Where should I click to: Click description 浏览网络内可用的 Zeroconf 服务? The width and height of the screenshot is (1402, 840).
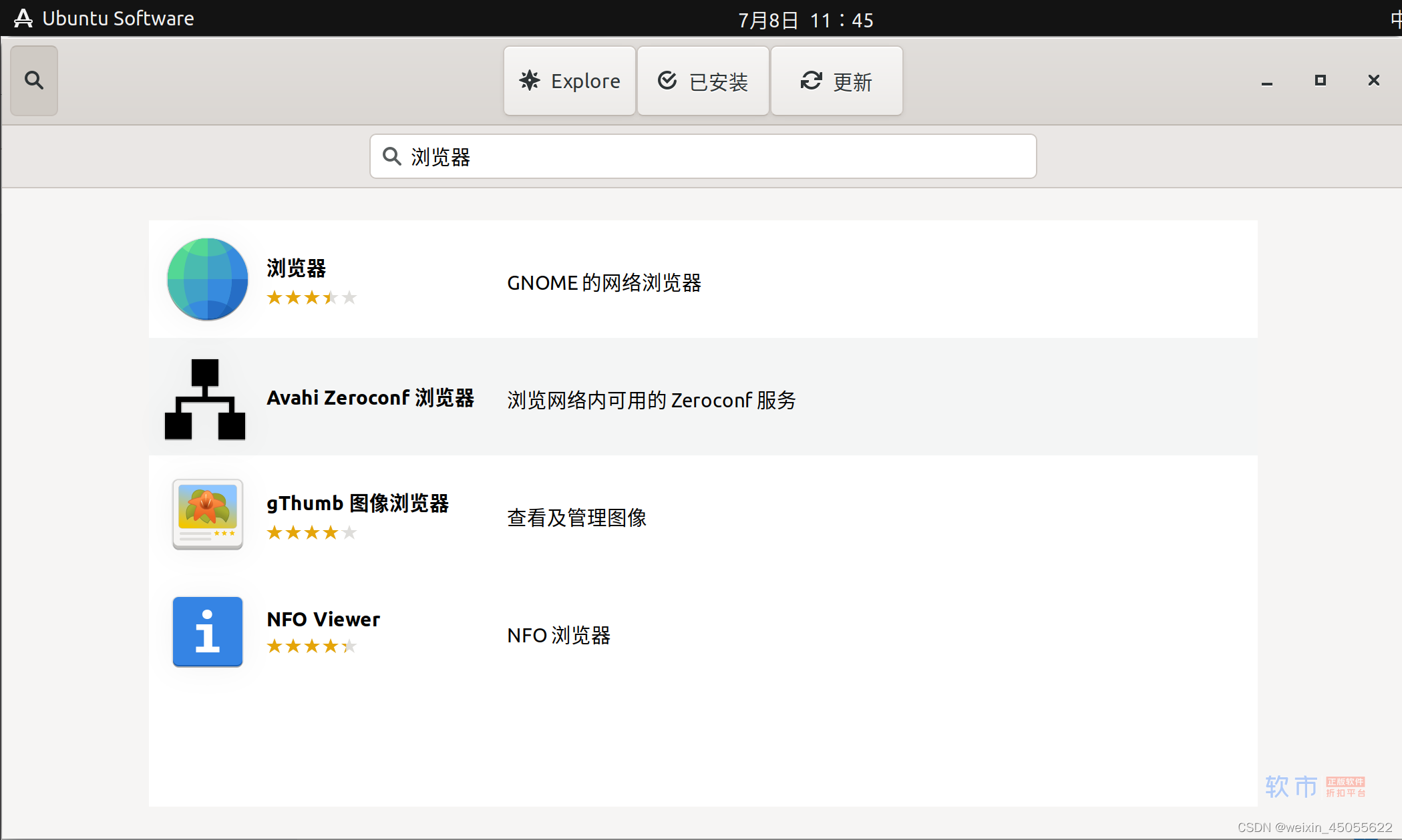coord(651,400)
